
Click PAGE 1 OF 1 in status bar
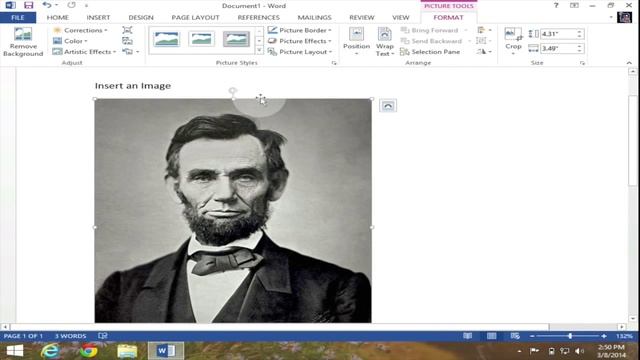click(23, 336)
